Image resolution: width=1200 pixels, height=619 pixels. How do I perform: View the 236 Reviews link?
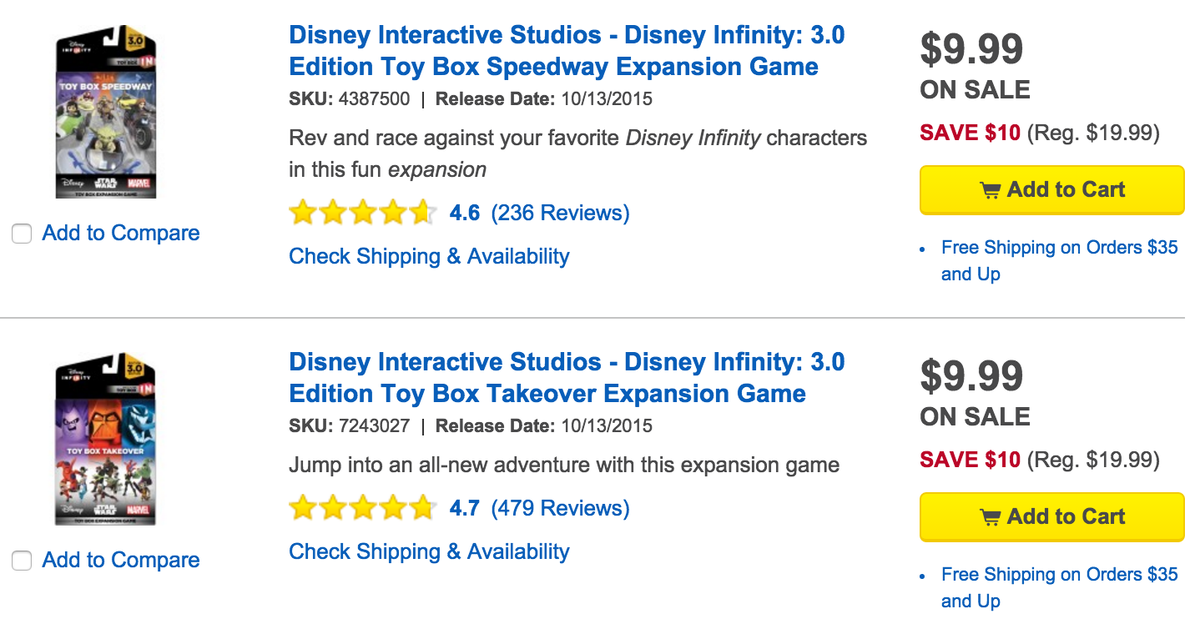(560, 213)
